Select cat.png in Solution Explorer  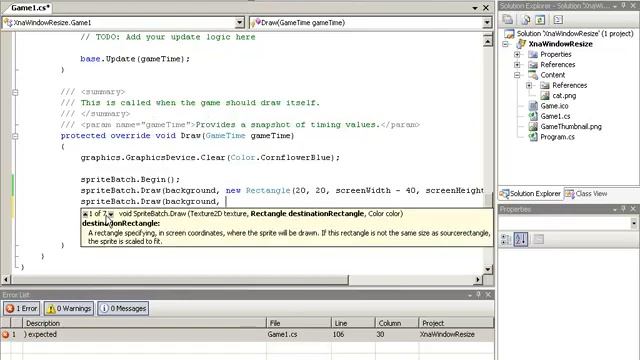(x=564, y=96)
